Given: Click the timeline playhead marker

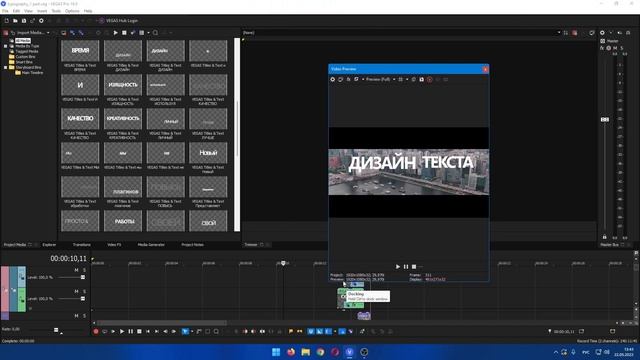Looking at the screenshot, I should click(283, 264).
